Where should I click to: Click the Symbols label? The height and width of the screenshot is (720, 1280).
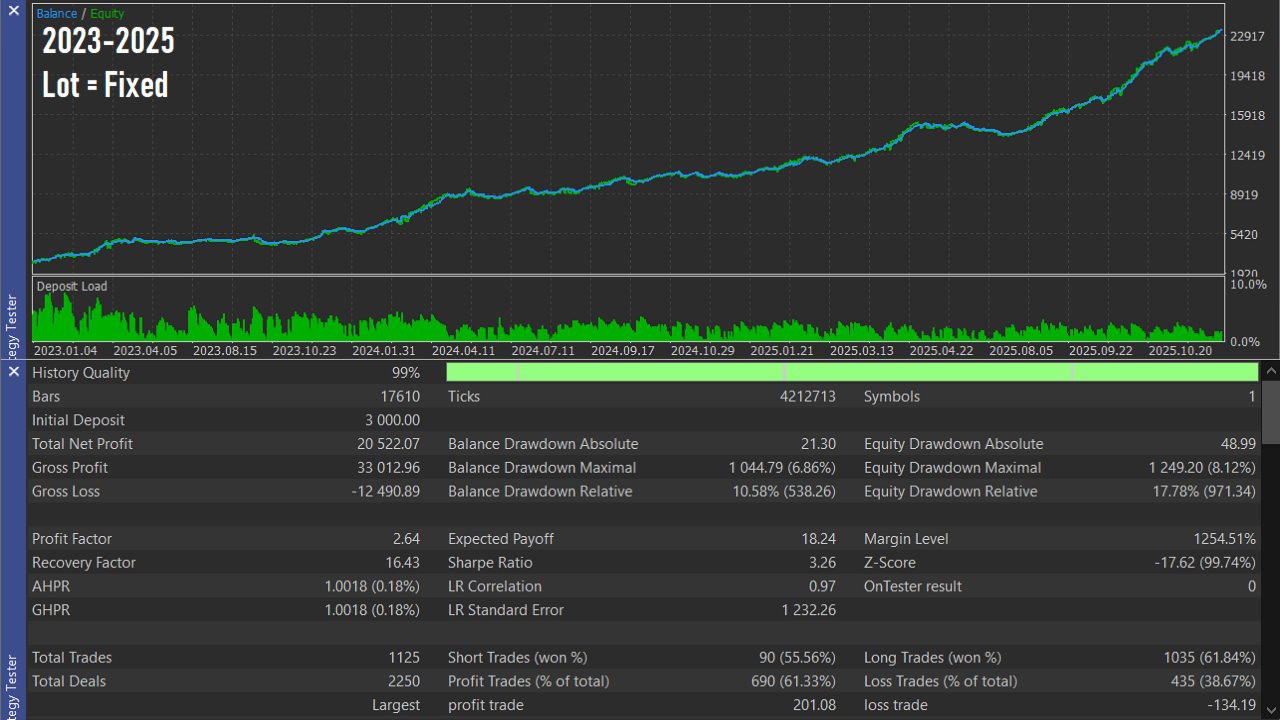pos(892,397)
